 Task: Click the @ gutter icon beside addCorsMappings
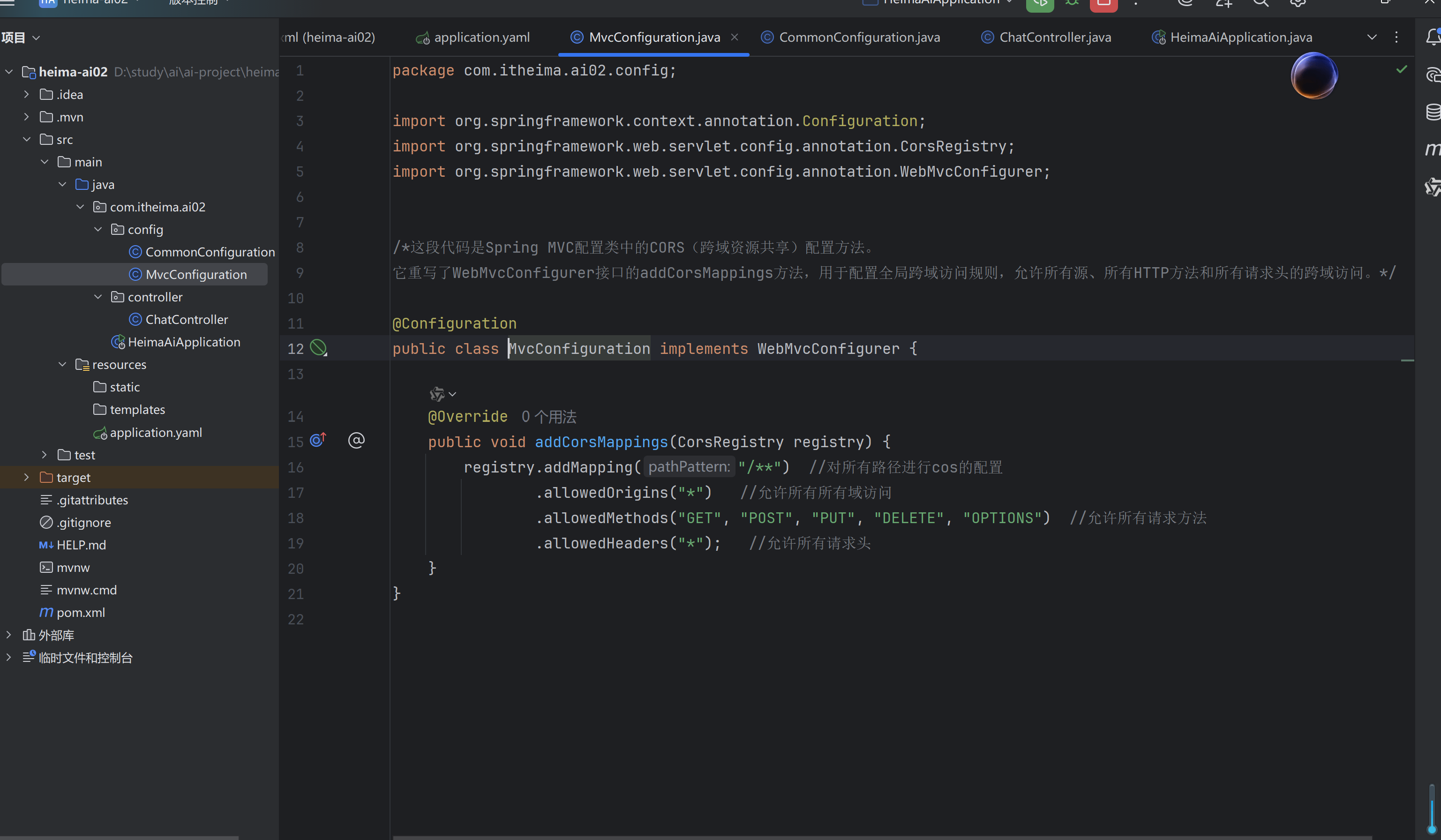(356, 440)
